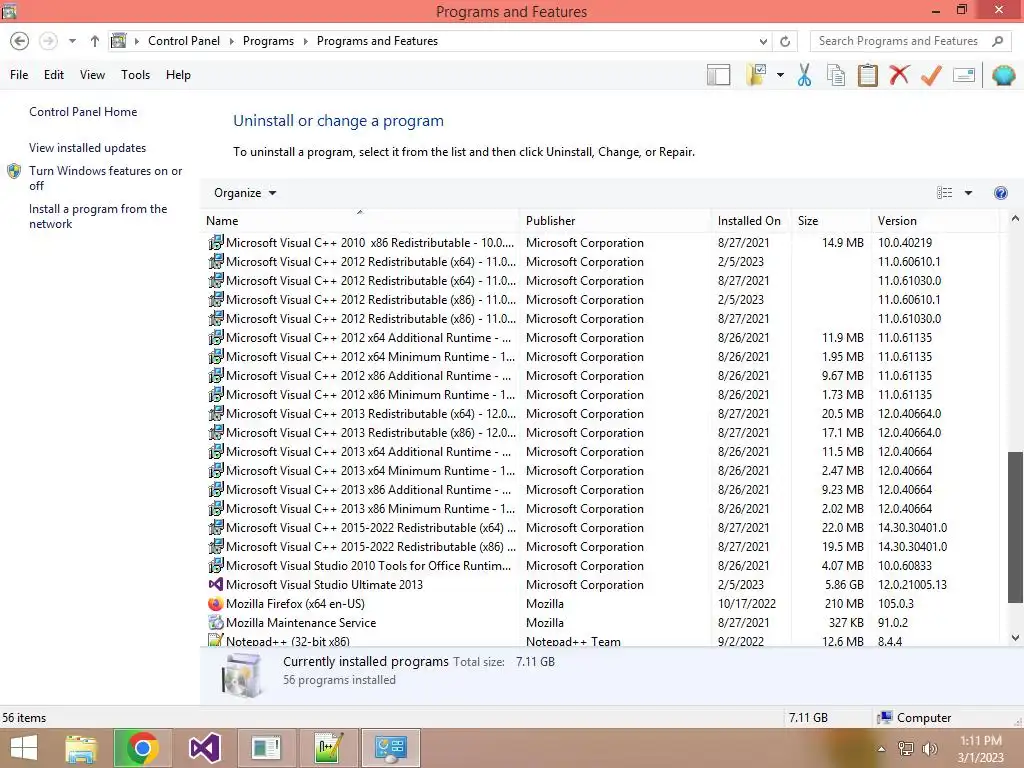Click 5.86 GB size of Visual Studio Ultimate

click(844, 585)
